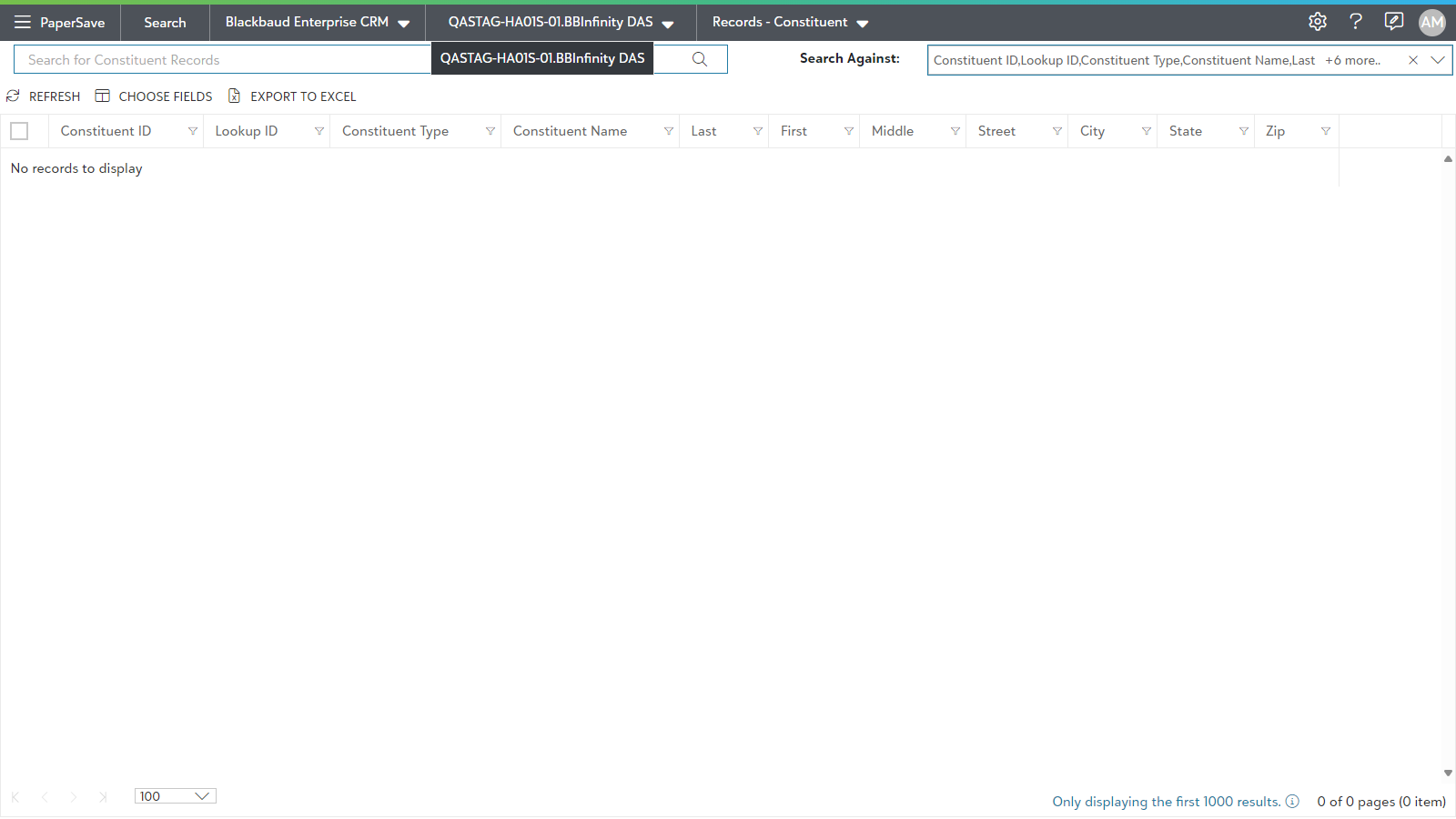Open the PaperSave hamburger menu

click(x=23, y=22)
